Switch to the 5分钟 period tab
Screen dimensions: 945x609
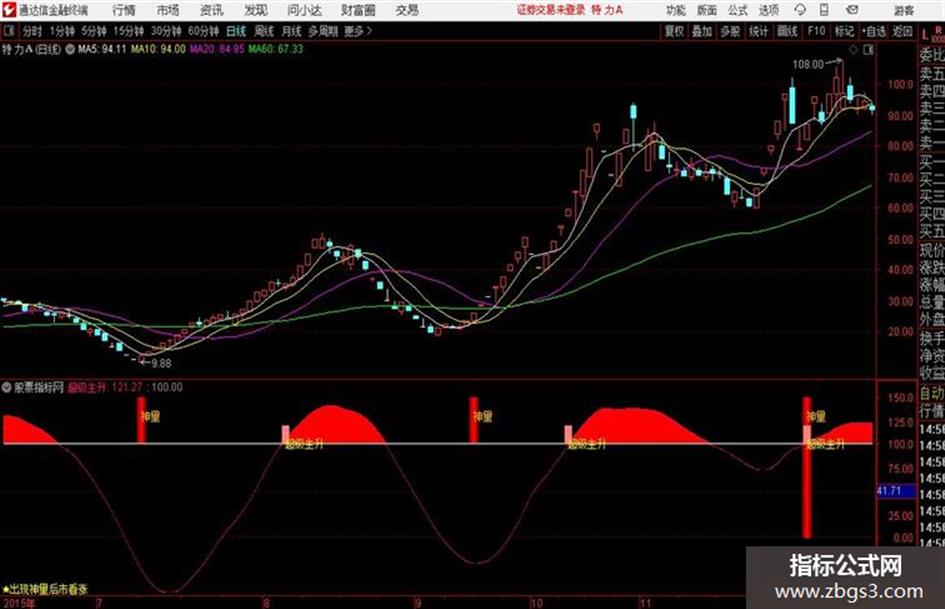tap(93, 31)
